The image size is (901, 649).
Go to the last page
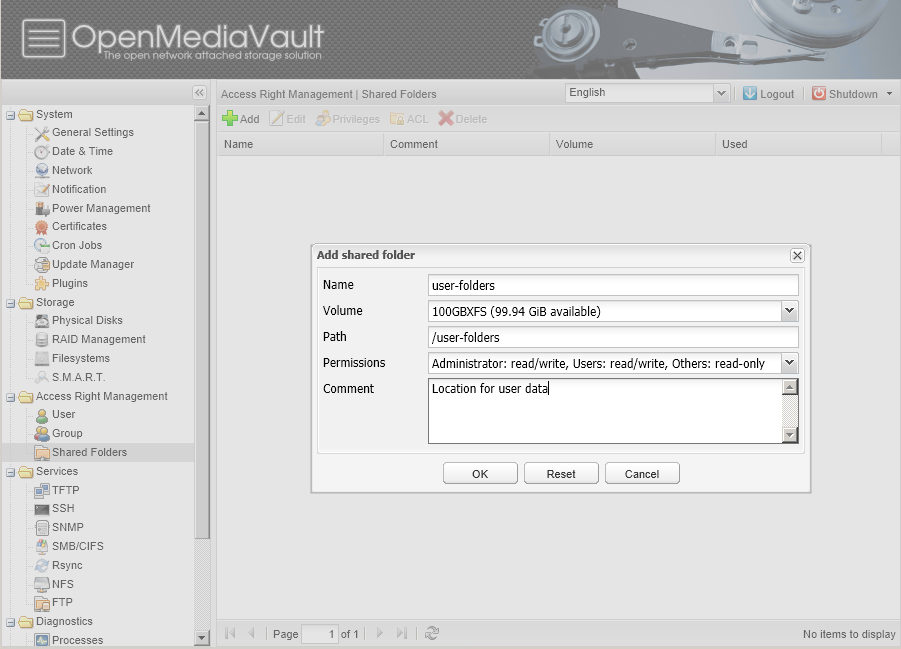402,633
